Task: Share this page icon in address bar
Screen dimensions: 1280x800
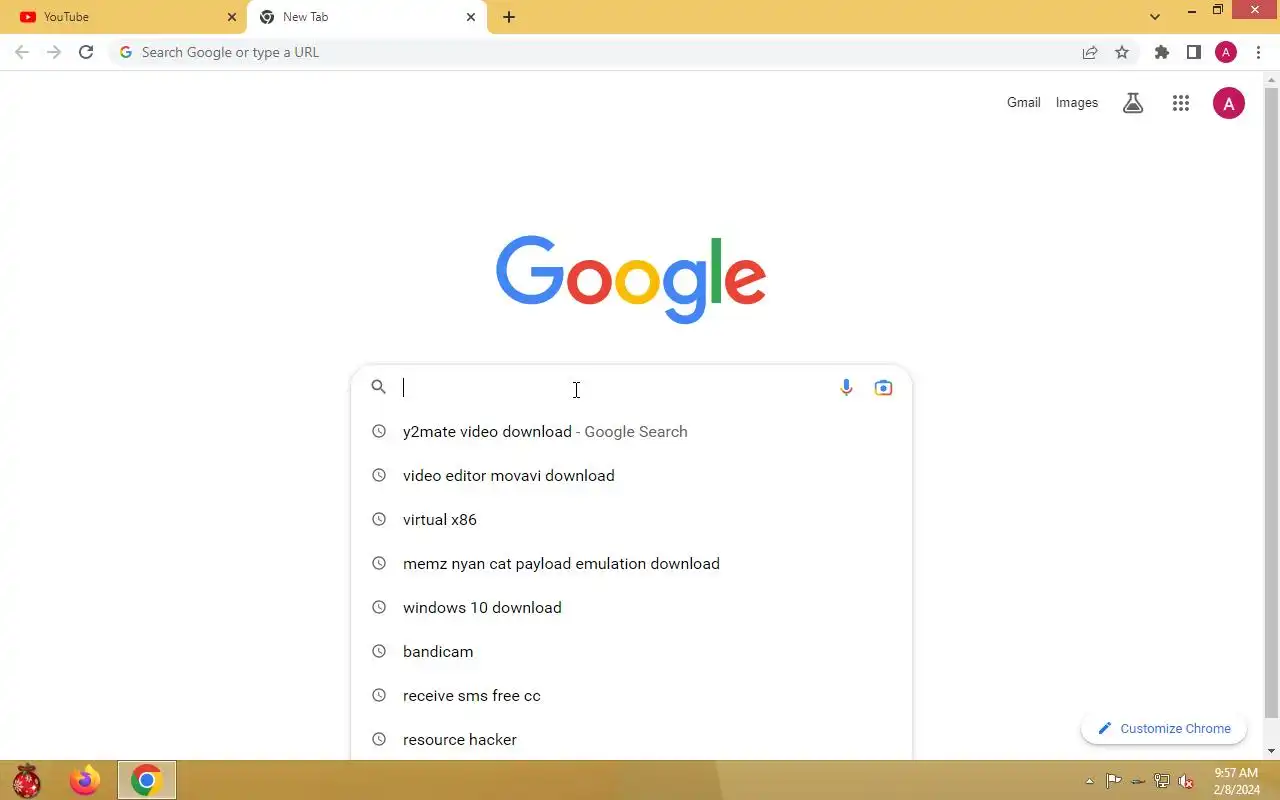Action: pyautogui.click(x=1090, y=52)
